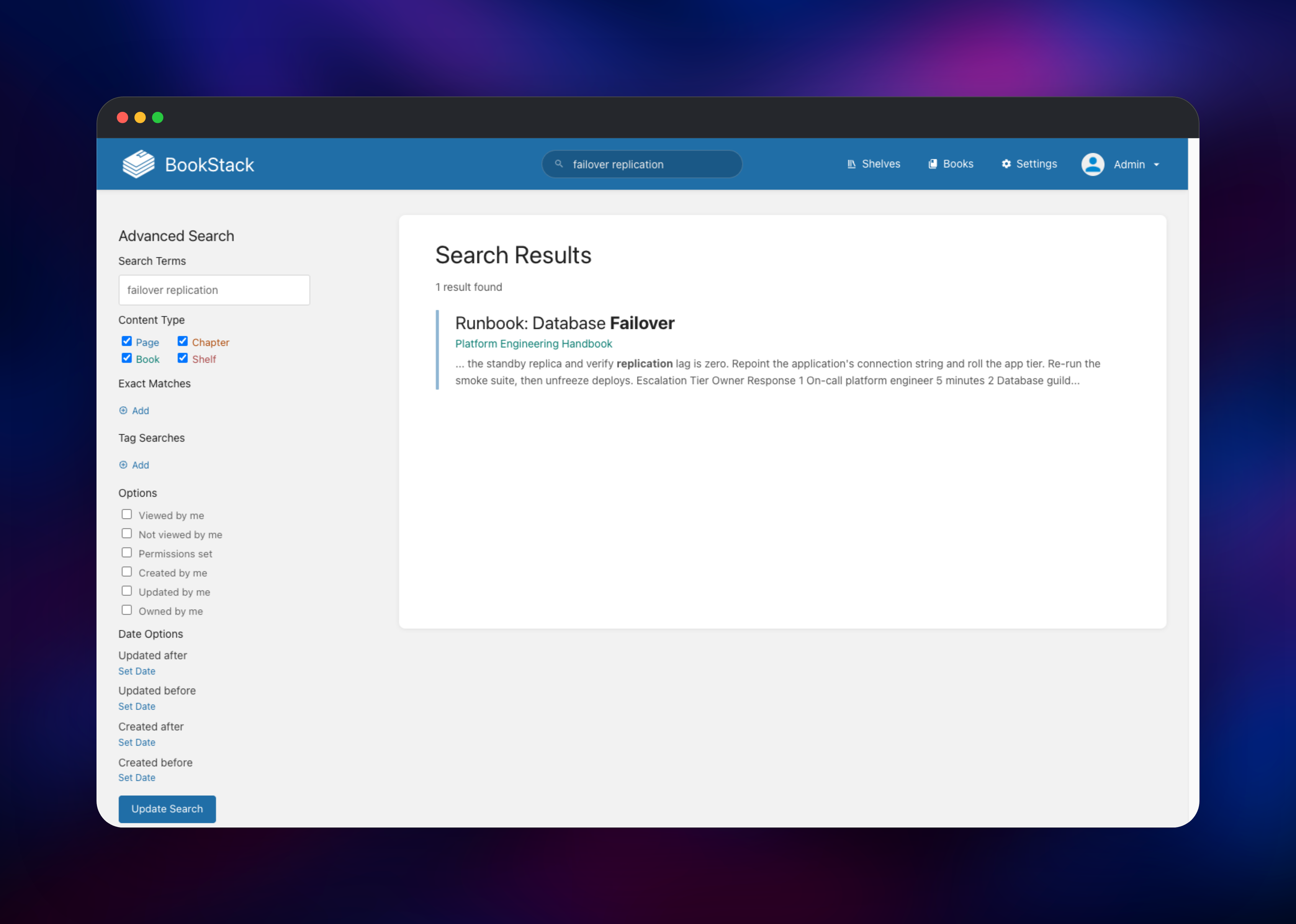Check the Created by me option
This screenshot has width=1296, height=924.
(x=126, y=572)
